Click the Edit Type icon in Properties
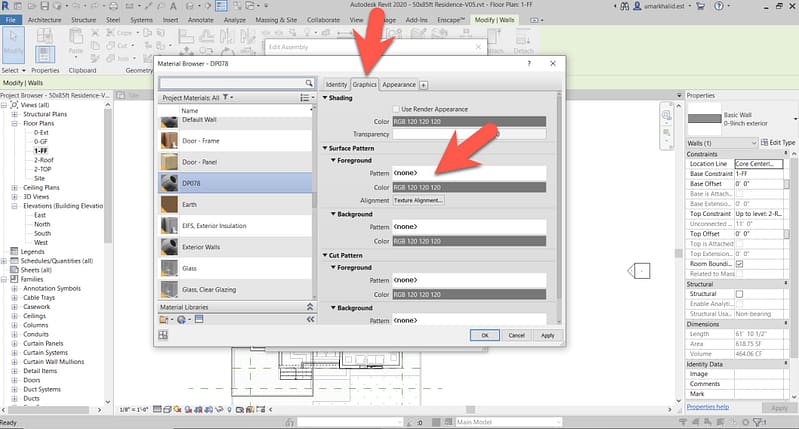The height and width of the screenshot is (429, 799). coord(767,143)
